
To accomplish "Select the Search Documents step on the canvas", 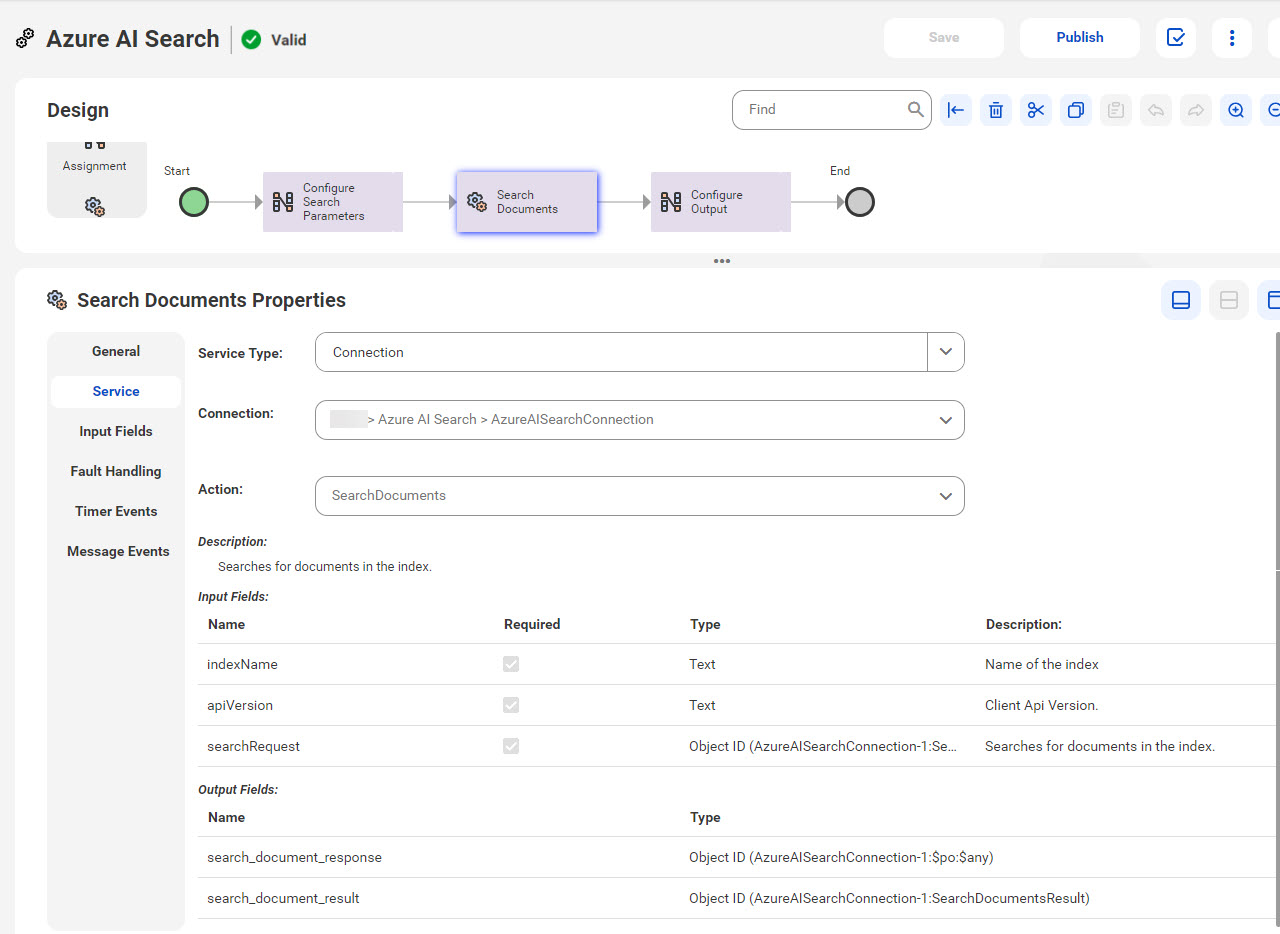I will (x=527, y=202).
